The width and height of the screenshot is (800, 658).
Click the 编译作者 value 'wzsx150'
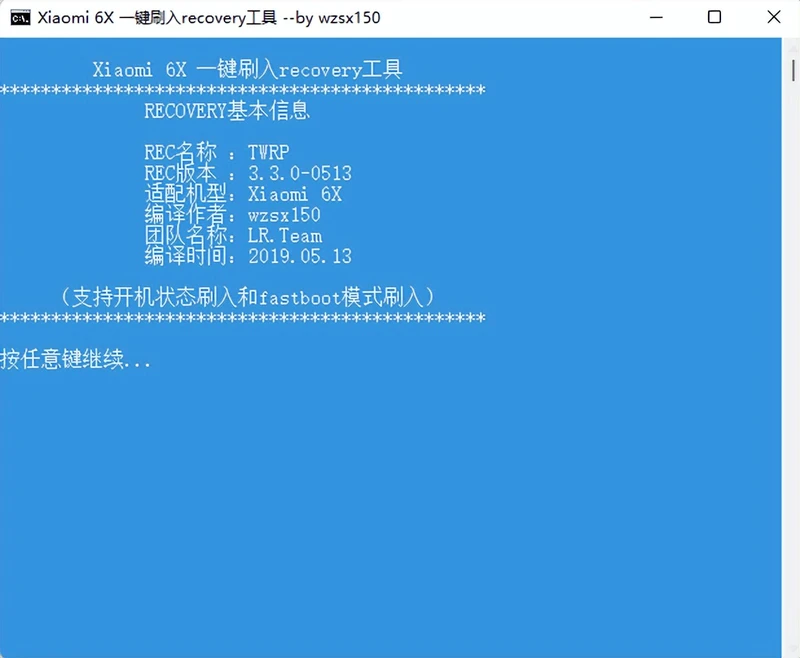point(284,215)
